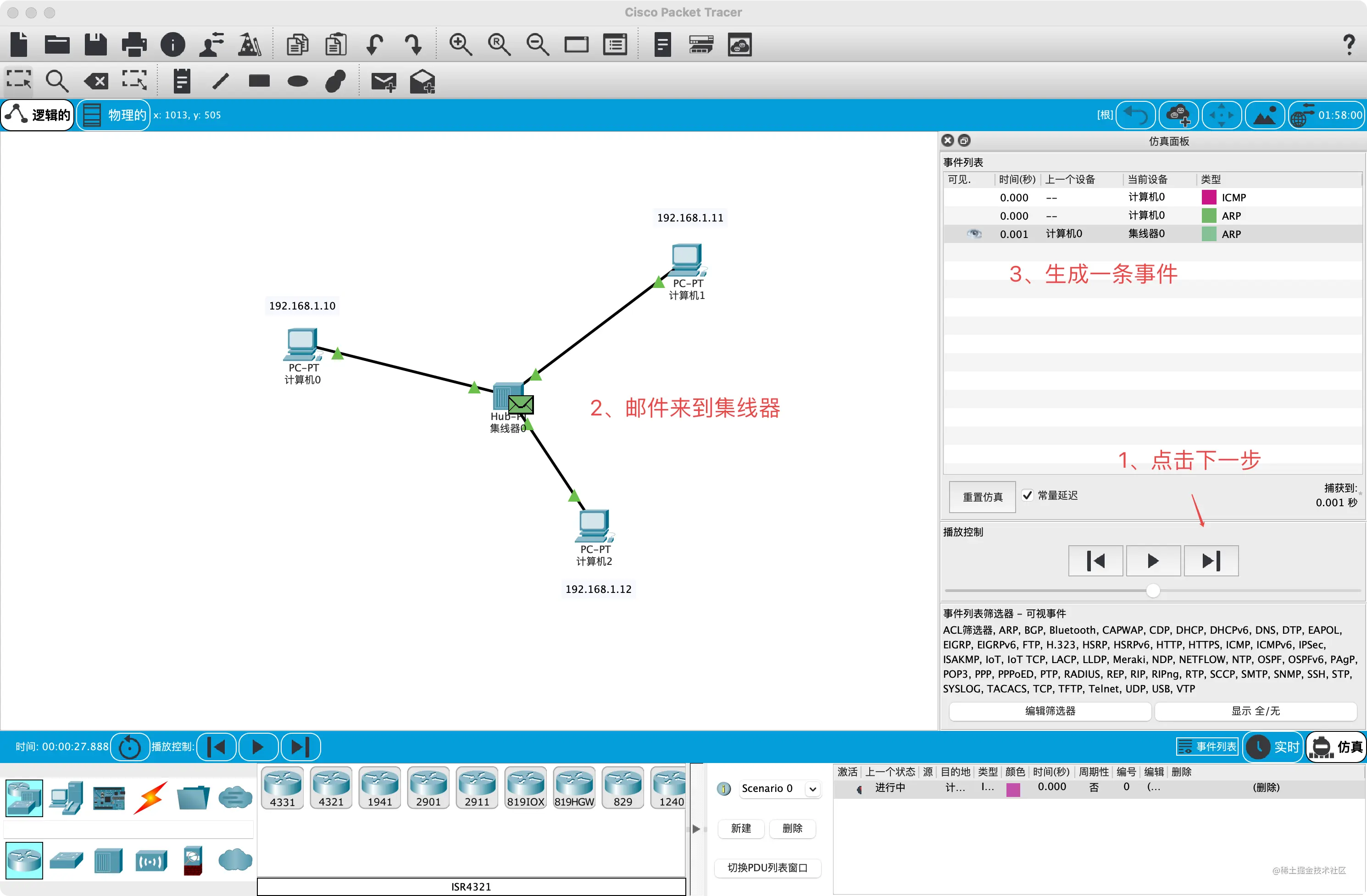Image resolution: width=1367 pixels, height=896 pixels.
Task: Capture forward to next event in panel
Action: pyautogui.click(x=1211, y=560)
